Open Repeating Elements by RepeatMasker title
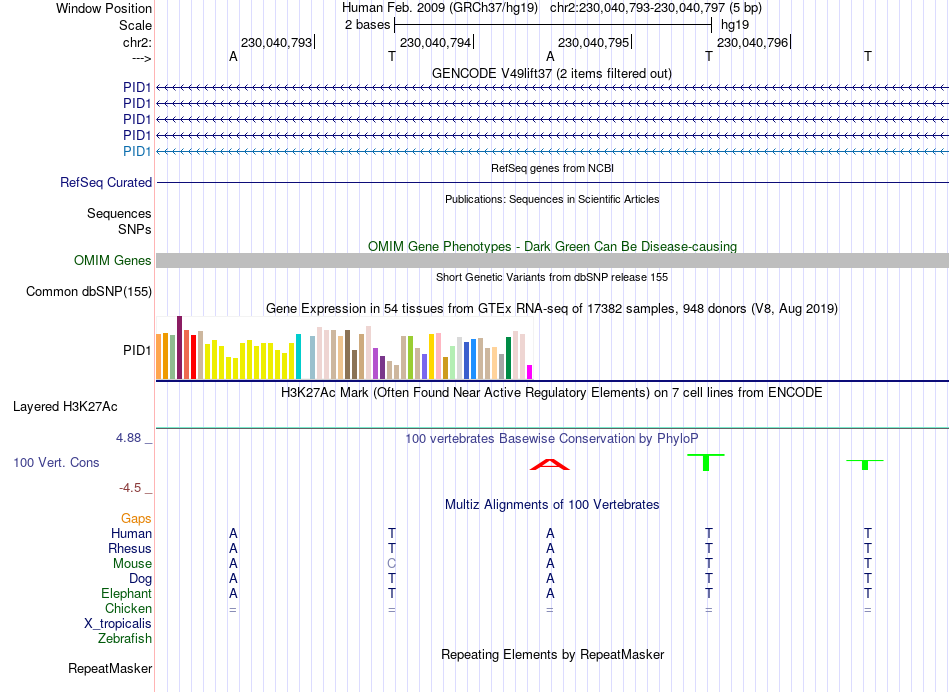Viewport: 950px width, 692px height. pos(552,654)
